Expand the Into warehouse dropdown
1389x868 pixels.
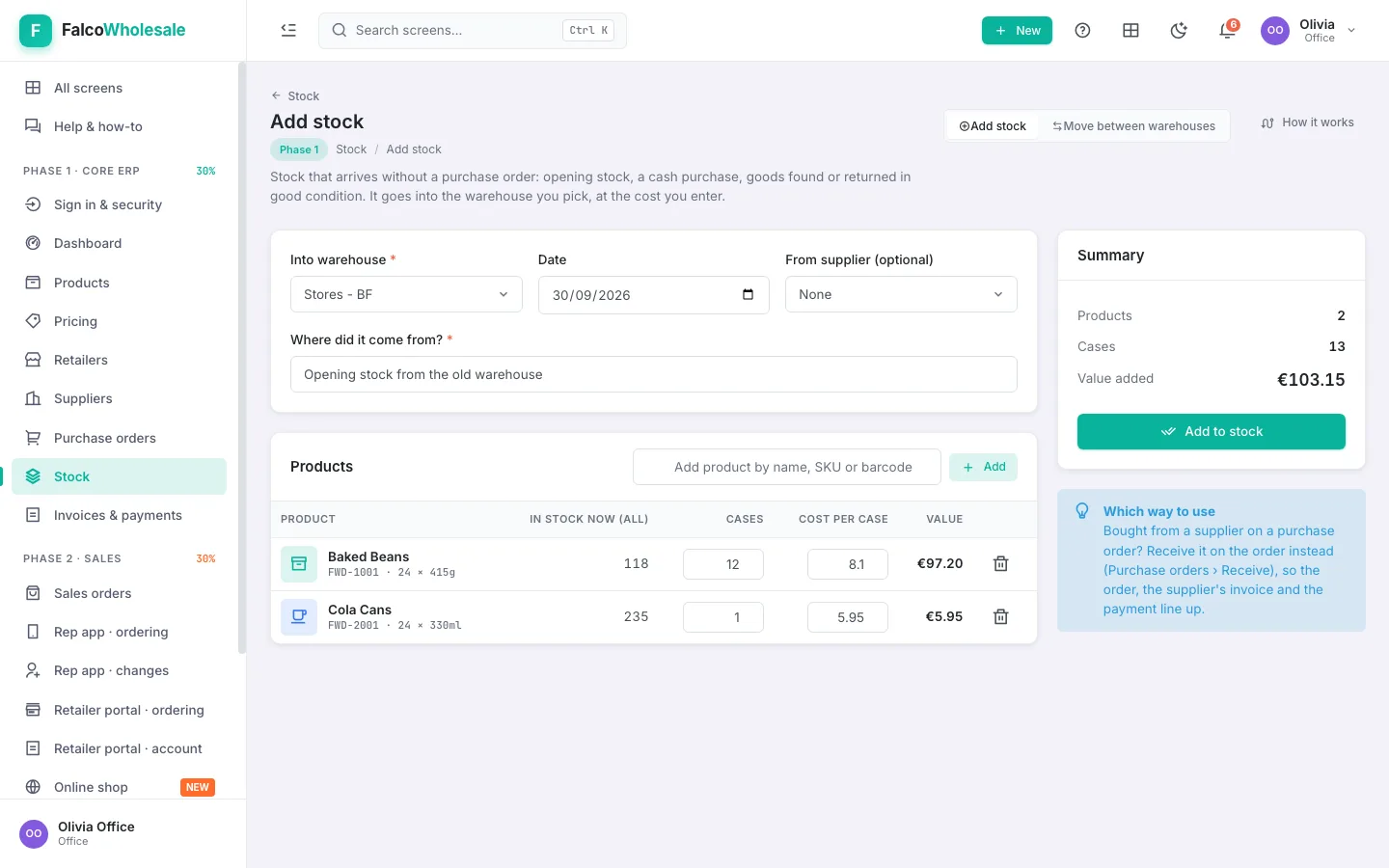click(x=406, y=294)
